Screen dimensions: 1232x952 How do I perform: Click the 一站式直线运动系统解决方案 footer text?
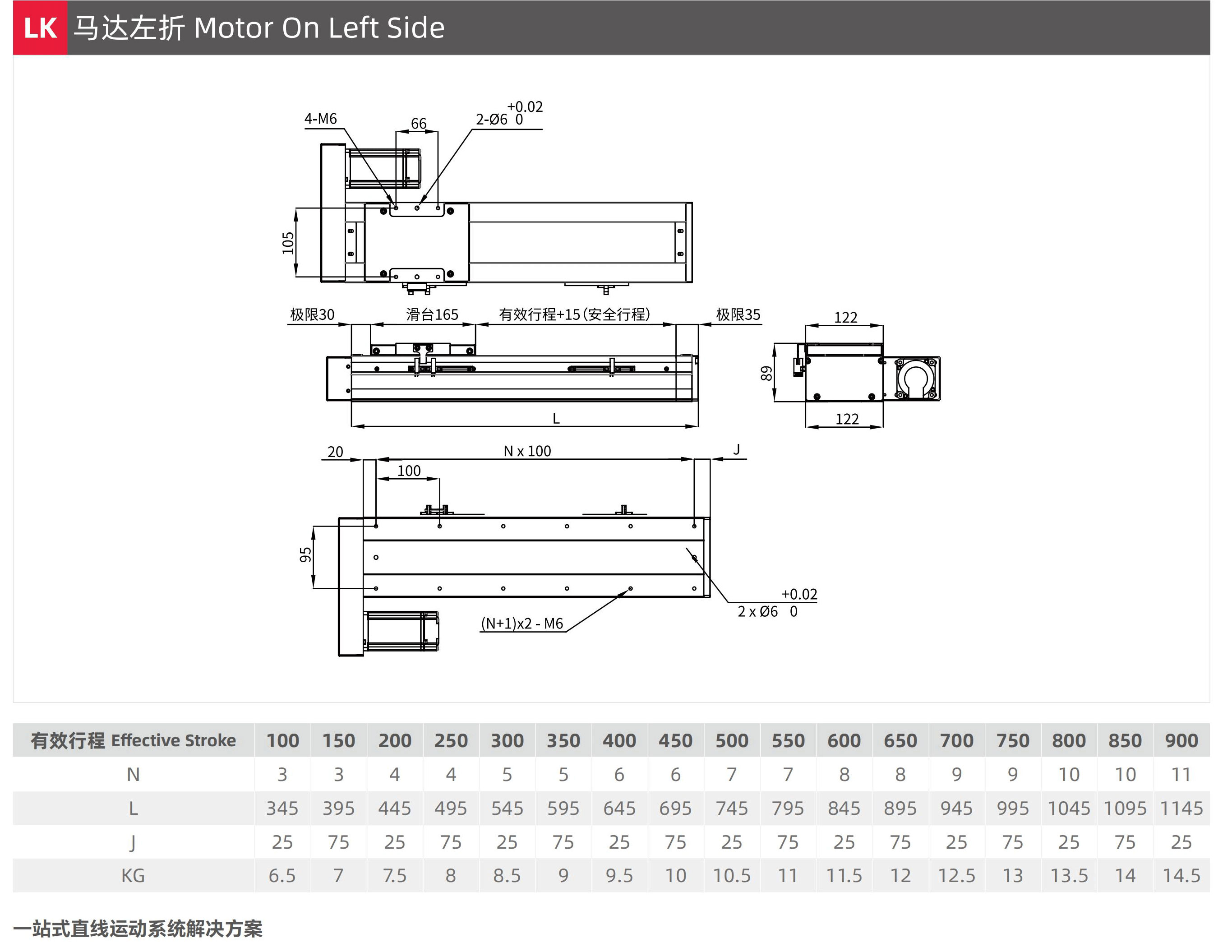point(138,929)
